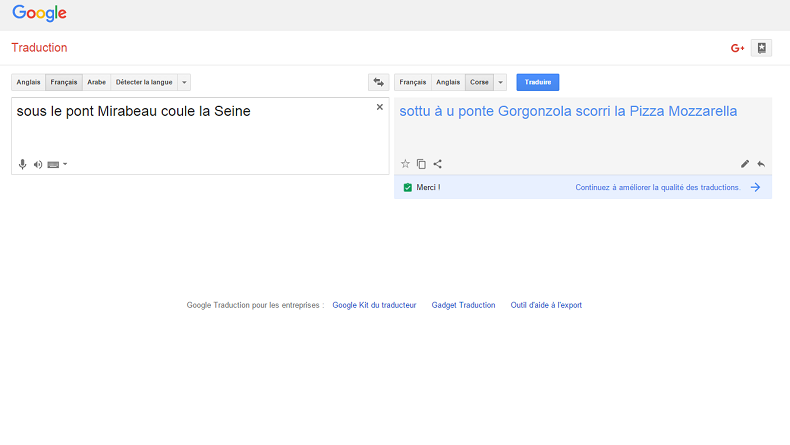Copy the translated text
Viewport: 790px width, 445px height.
(x=421, y=164)
